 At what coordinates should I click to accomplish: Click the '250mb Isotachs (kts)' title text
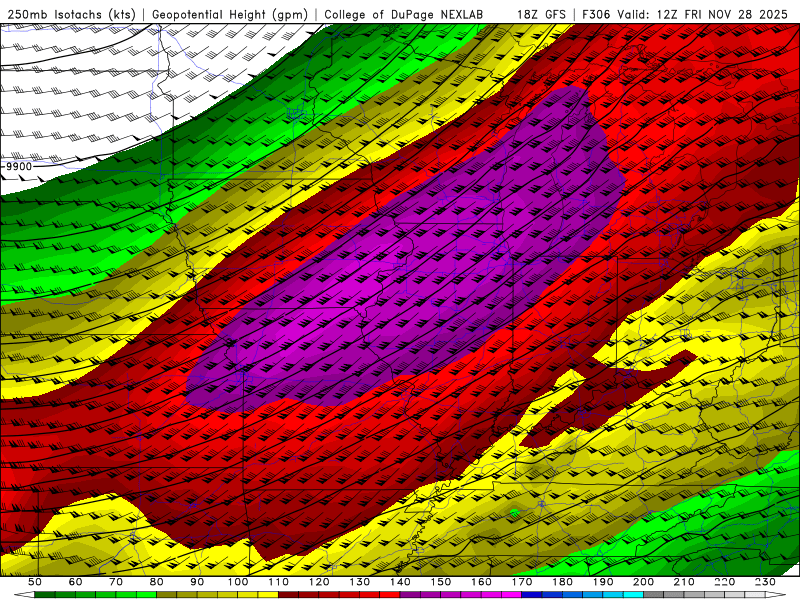pyautogui.click(x=72, y=14)
